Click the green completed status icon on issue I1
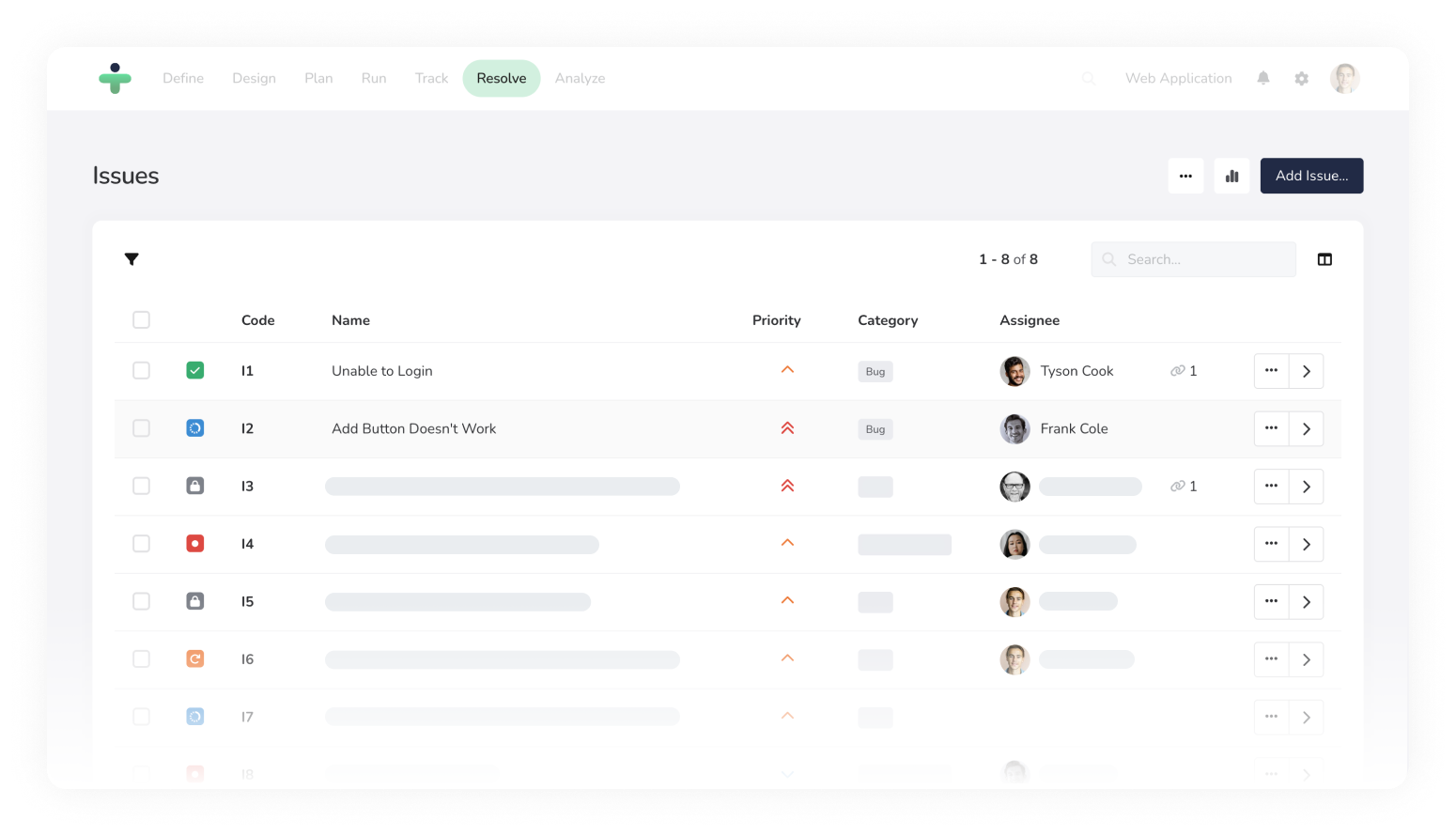Screen dimensions: 1456x836 [x=195, y=370]
